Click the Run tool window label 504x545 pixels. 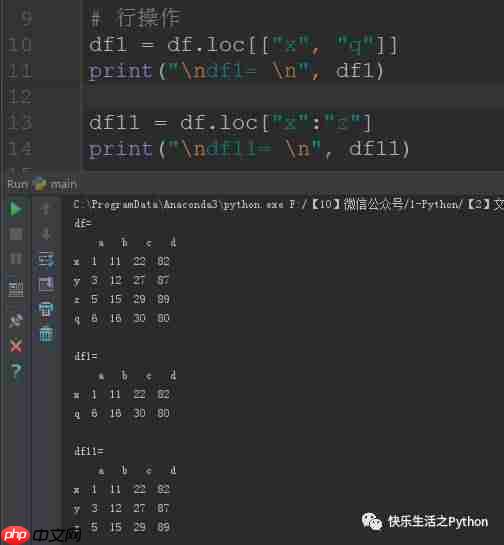pos(17,184)
